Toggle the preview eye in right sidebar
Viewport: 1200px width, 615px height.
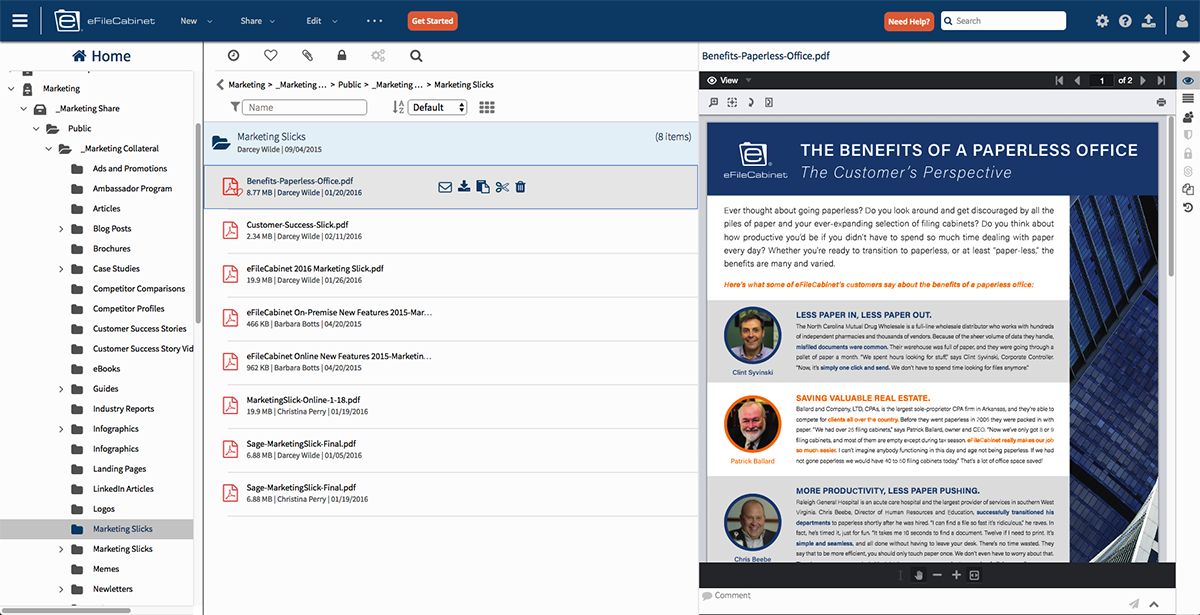pyautogui.click(x=1188, y=80)
